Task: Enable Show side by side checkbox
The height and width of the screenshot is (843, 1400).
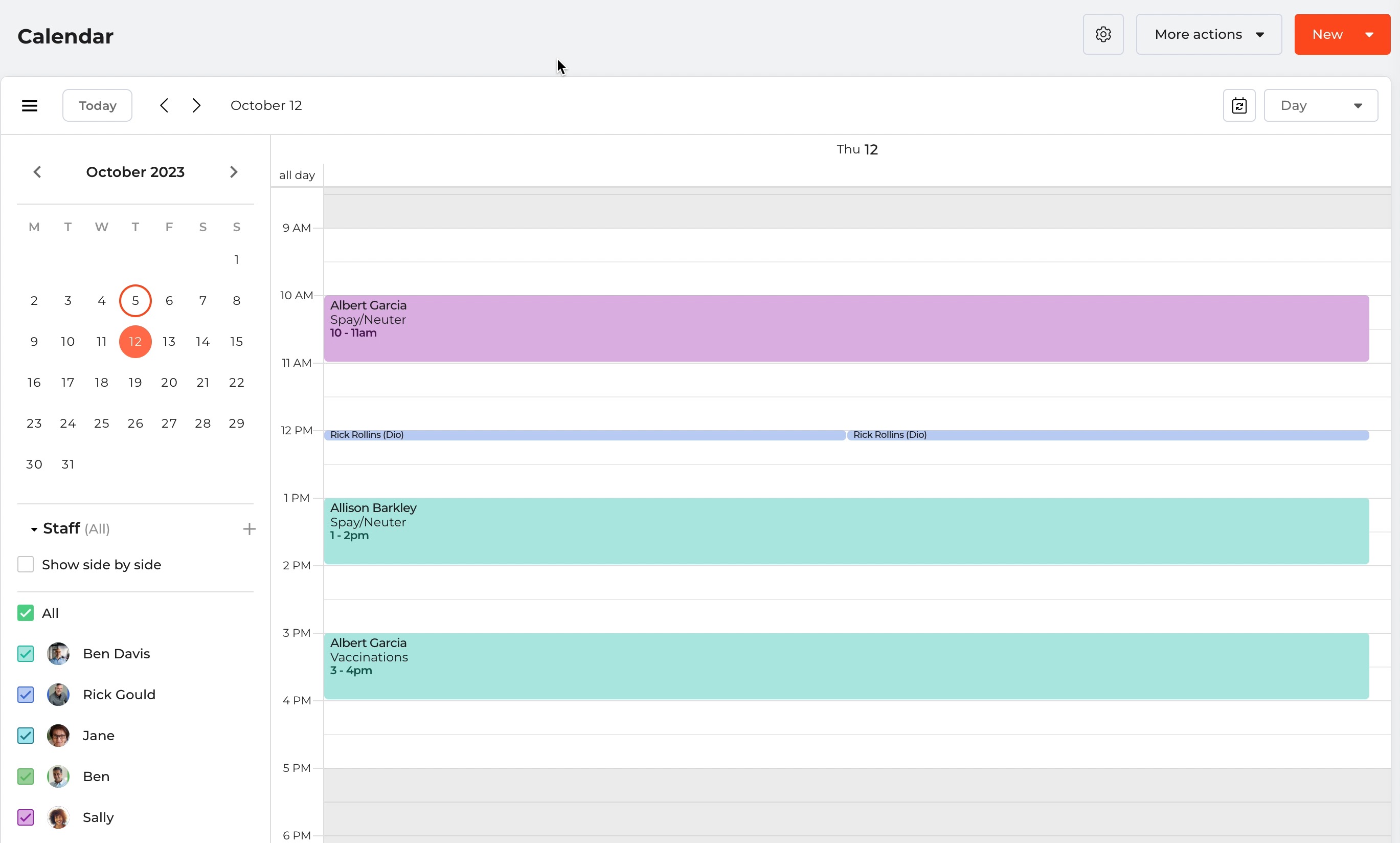Action: tap(26, 565)
